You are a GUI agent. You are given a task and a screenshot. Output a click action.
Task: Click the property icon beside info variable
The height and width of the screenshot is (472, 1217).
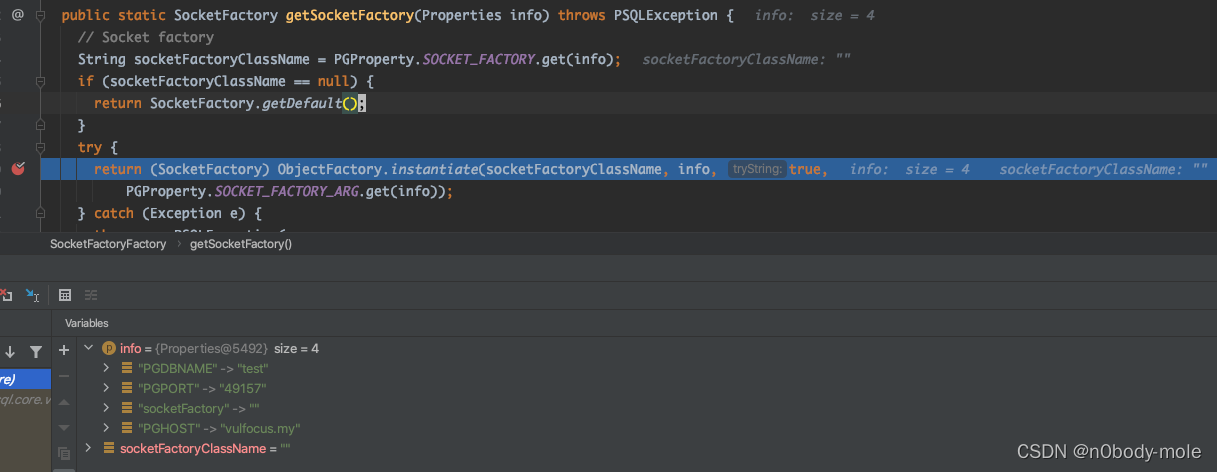pos(109,348)
